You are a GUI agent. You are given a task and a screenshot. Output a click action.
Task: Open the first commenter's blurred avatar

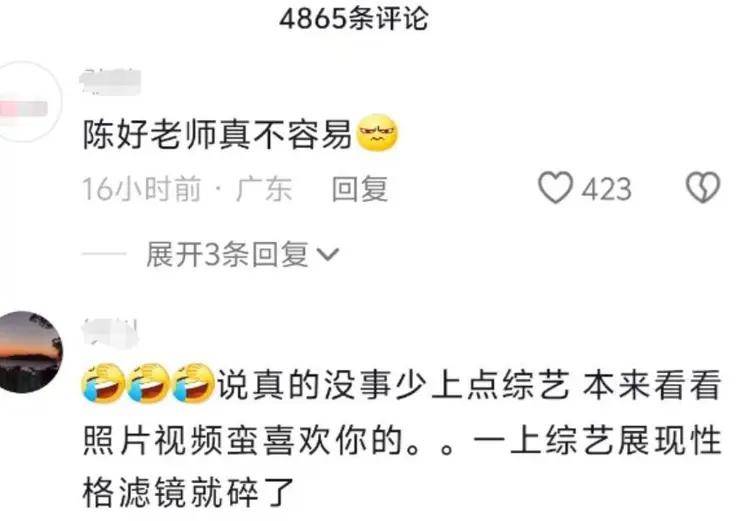[29, 101]
